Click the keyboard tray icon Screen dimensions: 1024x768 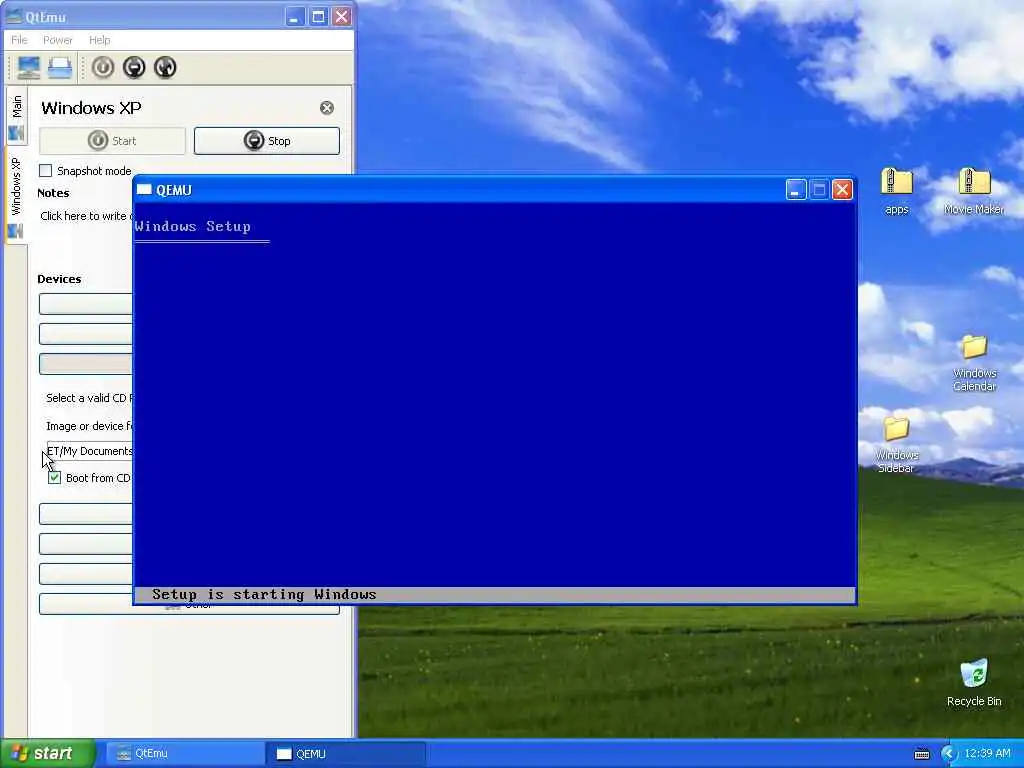tap(921, 754)
